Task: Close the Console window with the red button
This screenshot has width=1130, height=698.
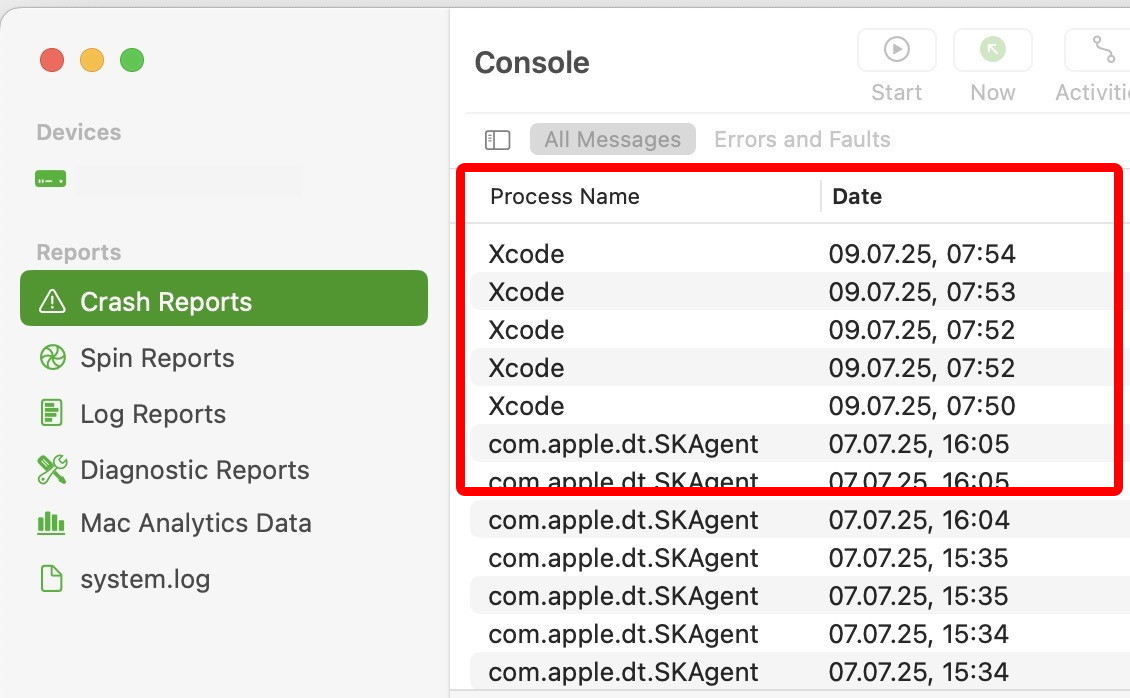Action: [52, 60]
